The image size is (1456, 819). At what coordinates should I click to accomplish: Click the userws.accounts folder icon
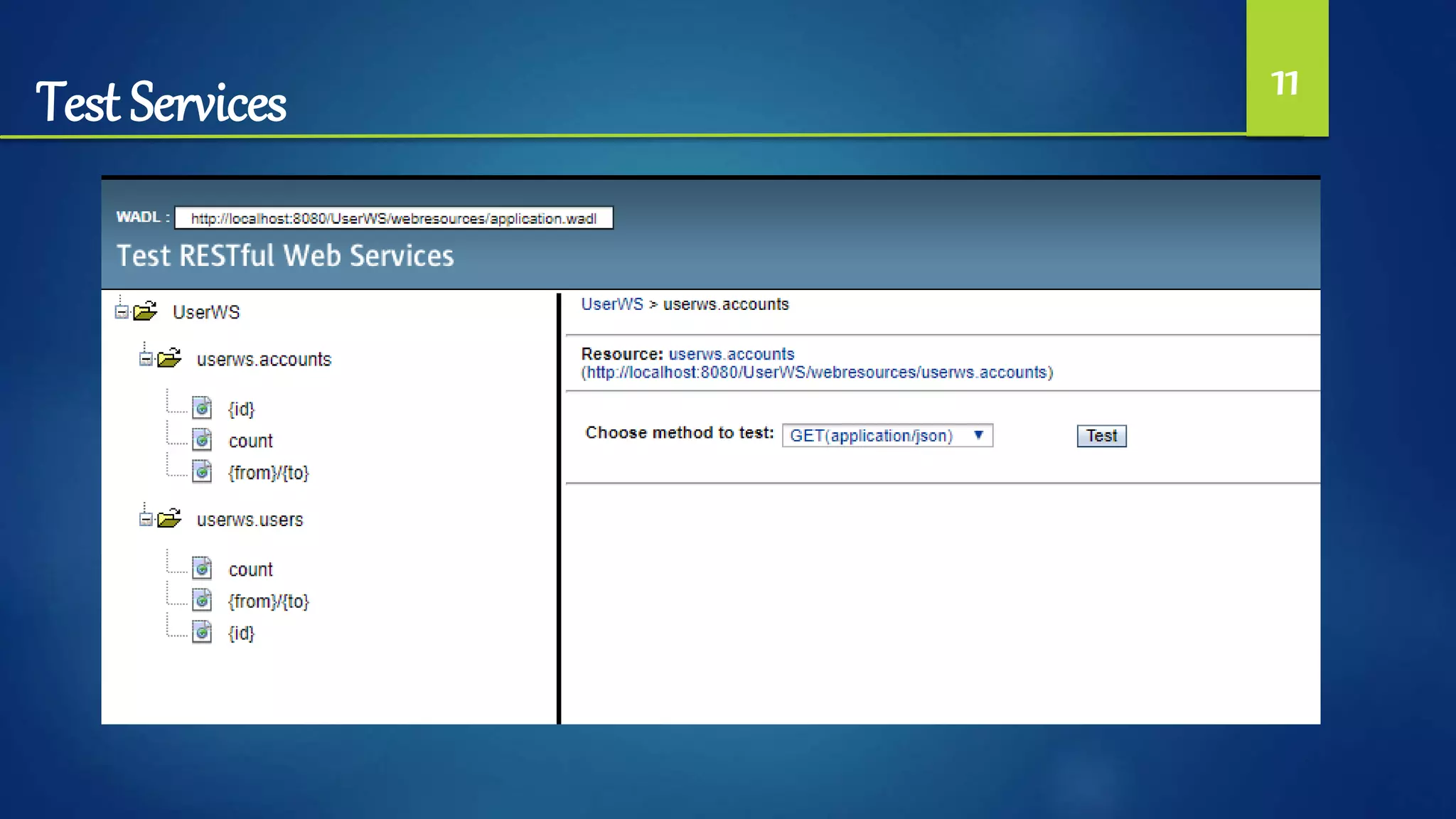coord(169,358)
